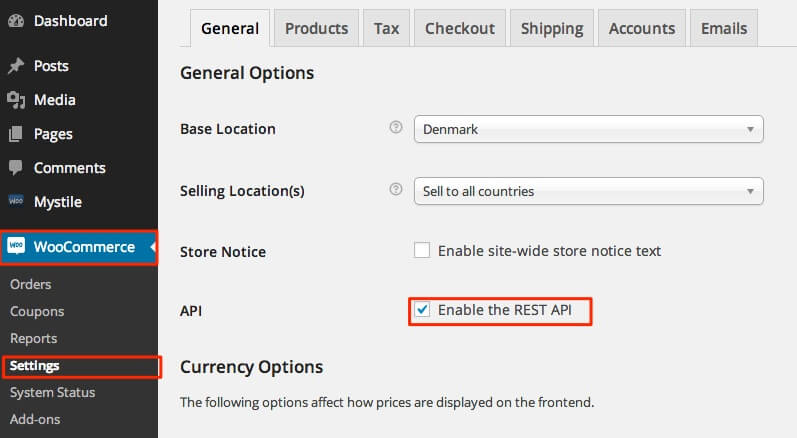Enable site-wide store notice text checkbox
Viewport: 797px width, 438px height.
pos(421,251)
